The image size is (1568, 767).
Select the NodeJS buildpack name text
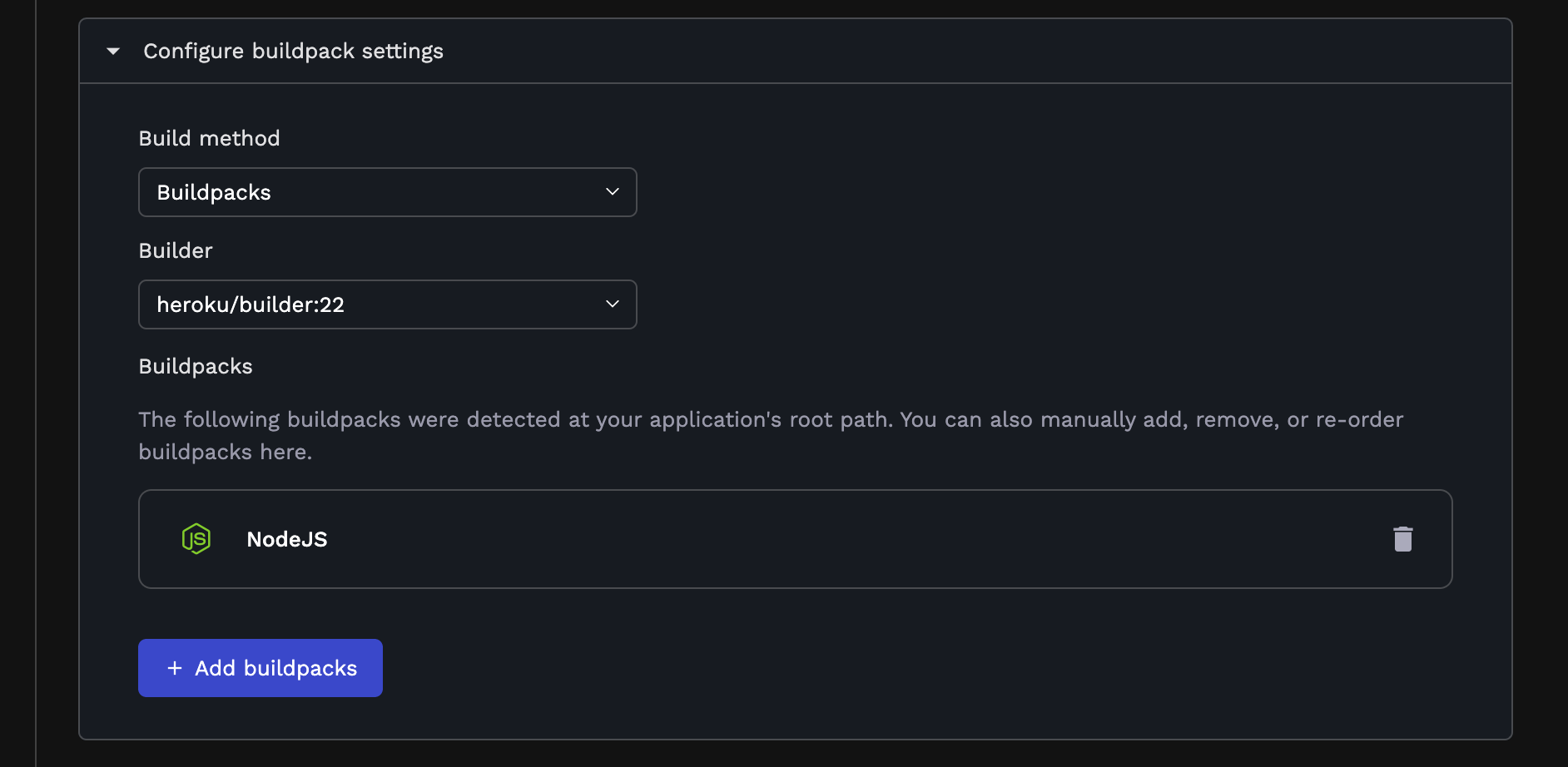pyautogui.click(x=287, y=540)
